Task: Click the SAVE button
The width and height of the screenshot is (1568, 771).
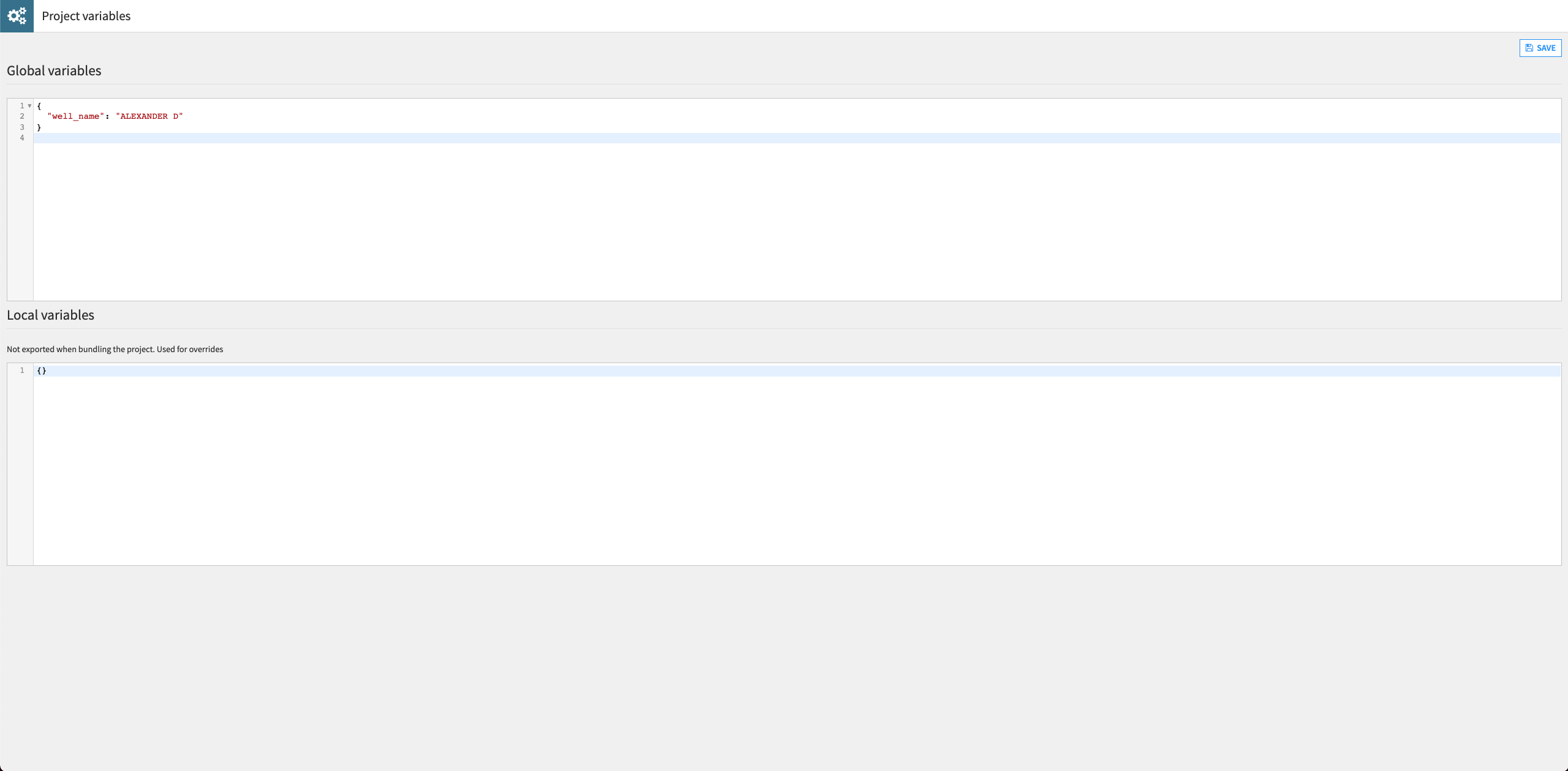Action: (x=1540, y=48)
